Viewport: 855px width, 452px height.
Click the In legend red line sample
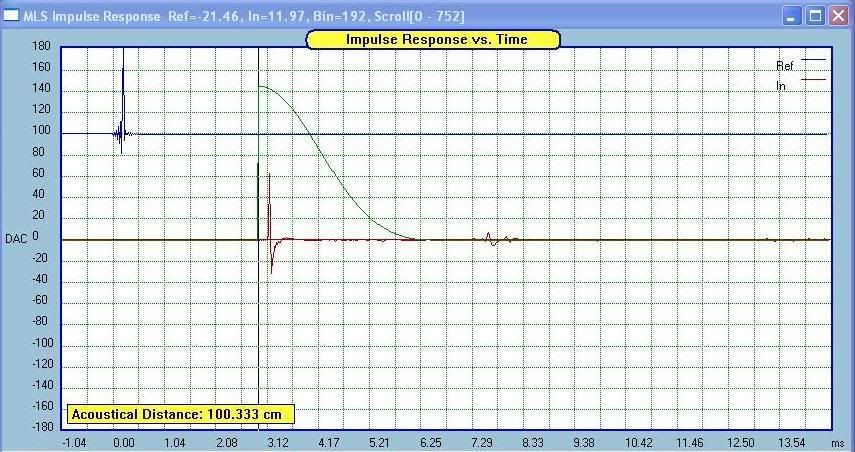pyautogui.click(x=813, y=80)
